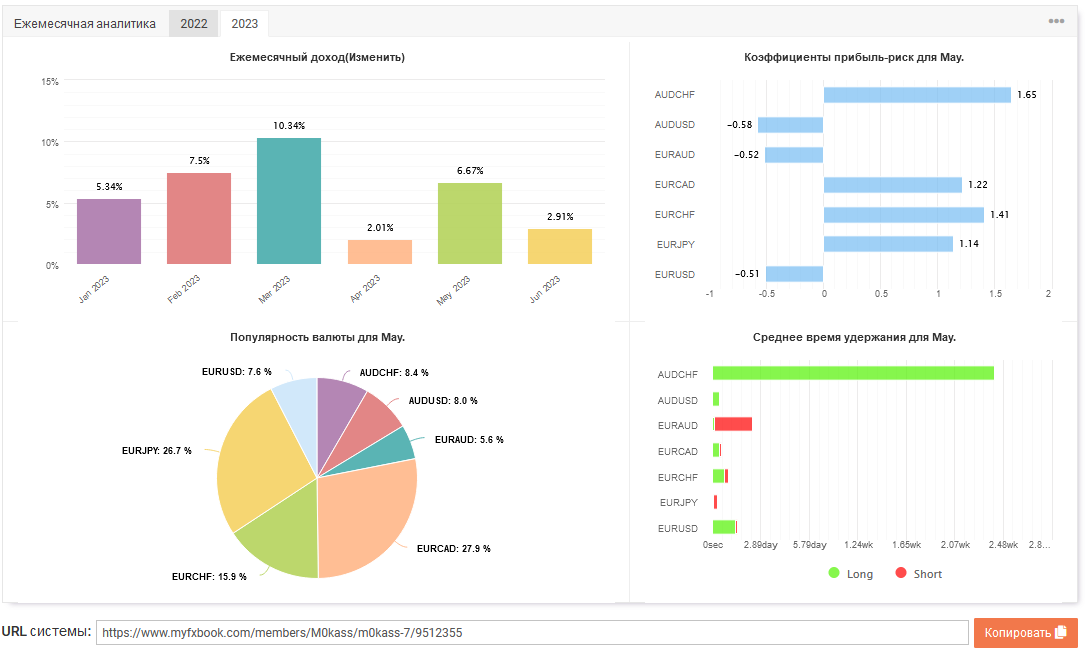
Task: Click the Изменить link in chart title
Action: coord(375,57)
